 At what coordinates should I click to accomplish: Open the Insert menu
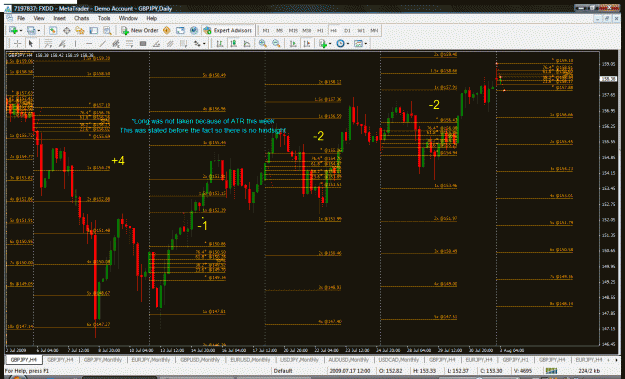click(59, 18)
